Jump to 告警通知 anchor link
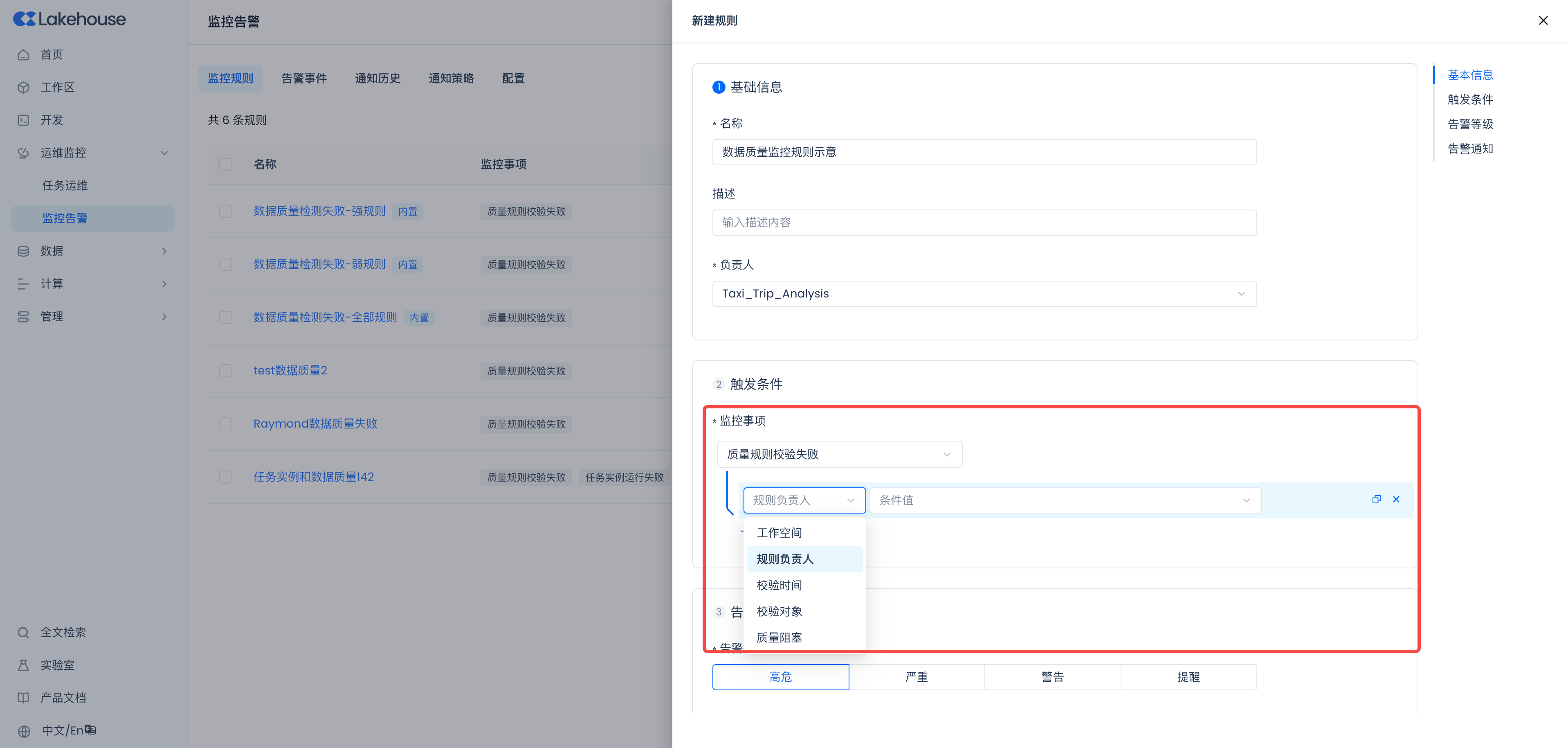Viewport: 1568px width, 748px height. point(1470,149)
